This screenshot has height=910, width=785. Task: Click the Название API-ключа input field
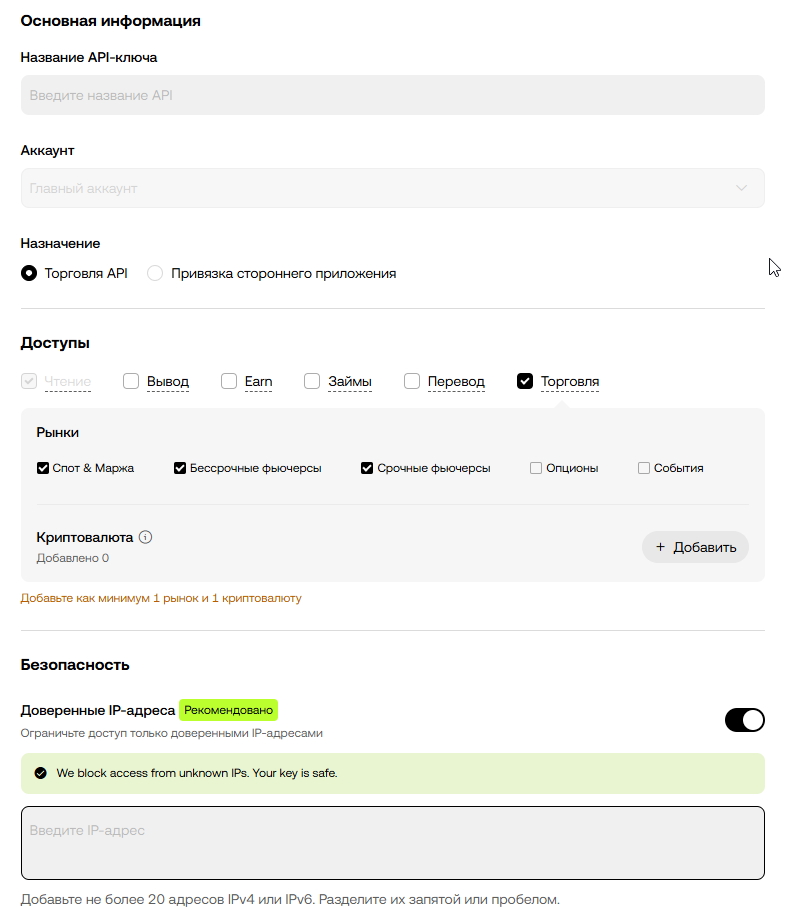(393, 95)
